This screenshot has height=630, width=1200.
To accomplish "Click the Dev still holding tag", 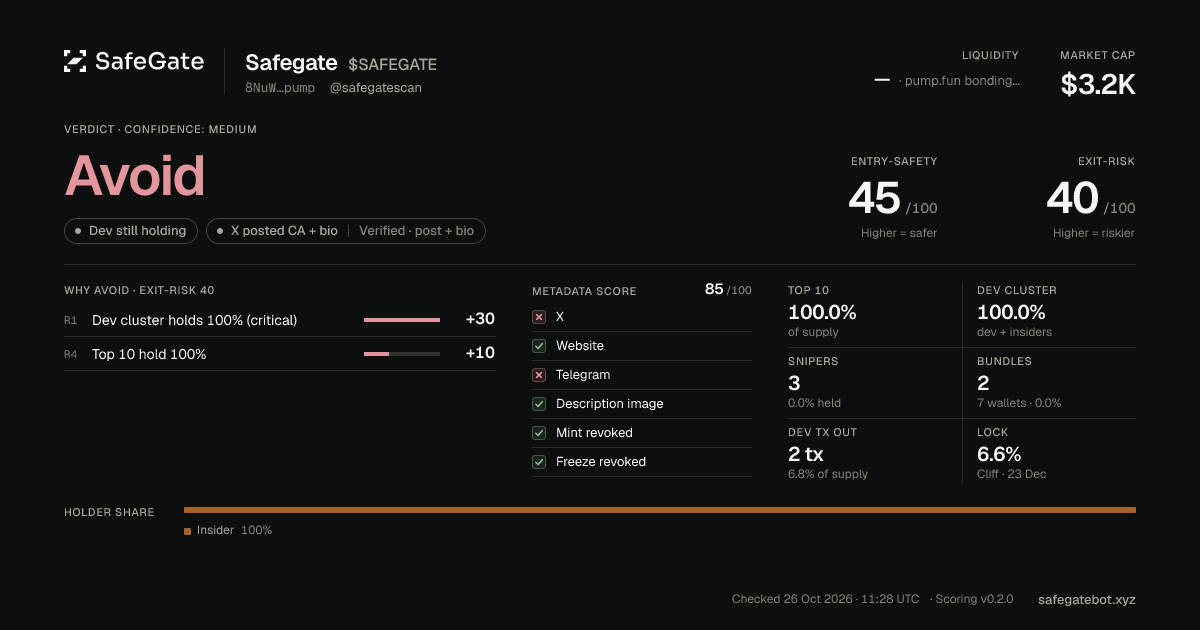I will pyautogui.click(x=131, y=231).
